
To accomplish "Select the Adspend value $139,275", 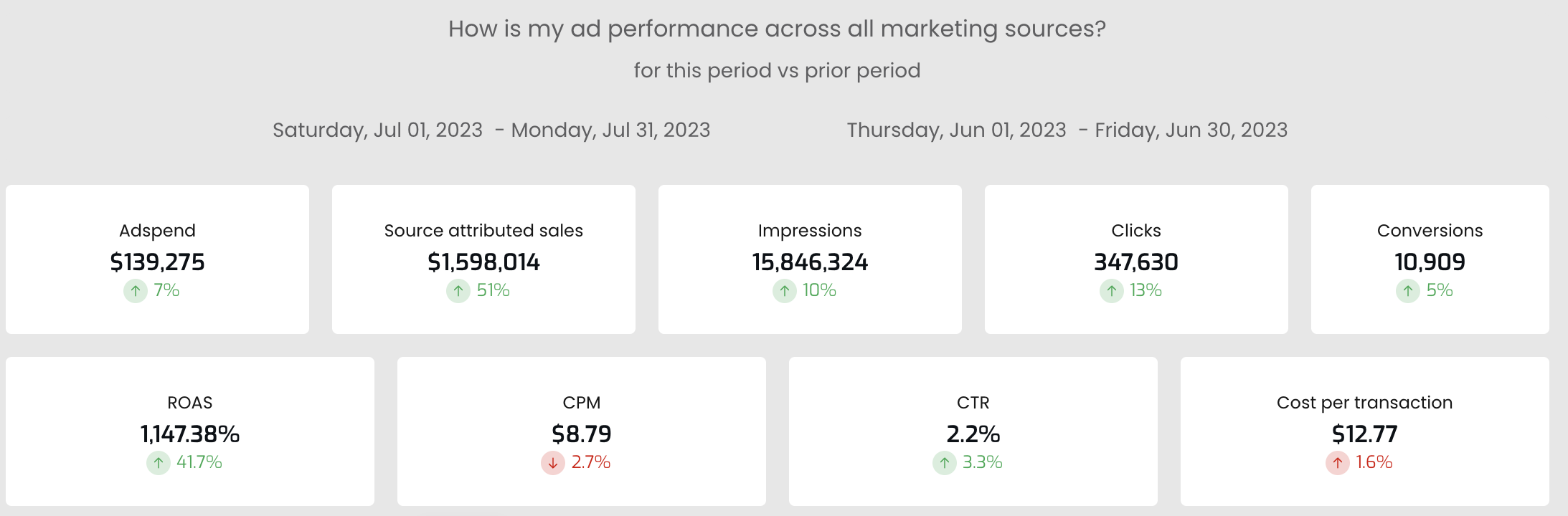I will (157, 262).
